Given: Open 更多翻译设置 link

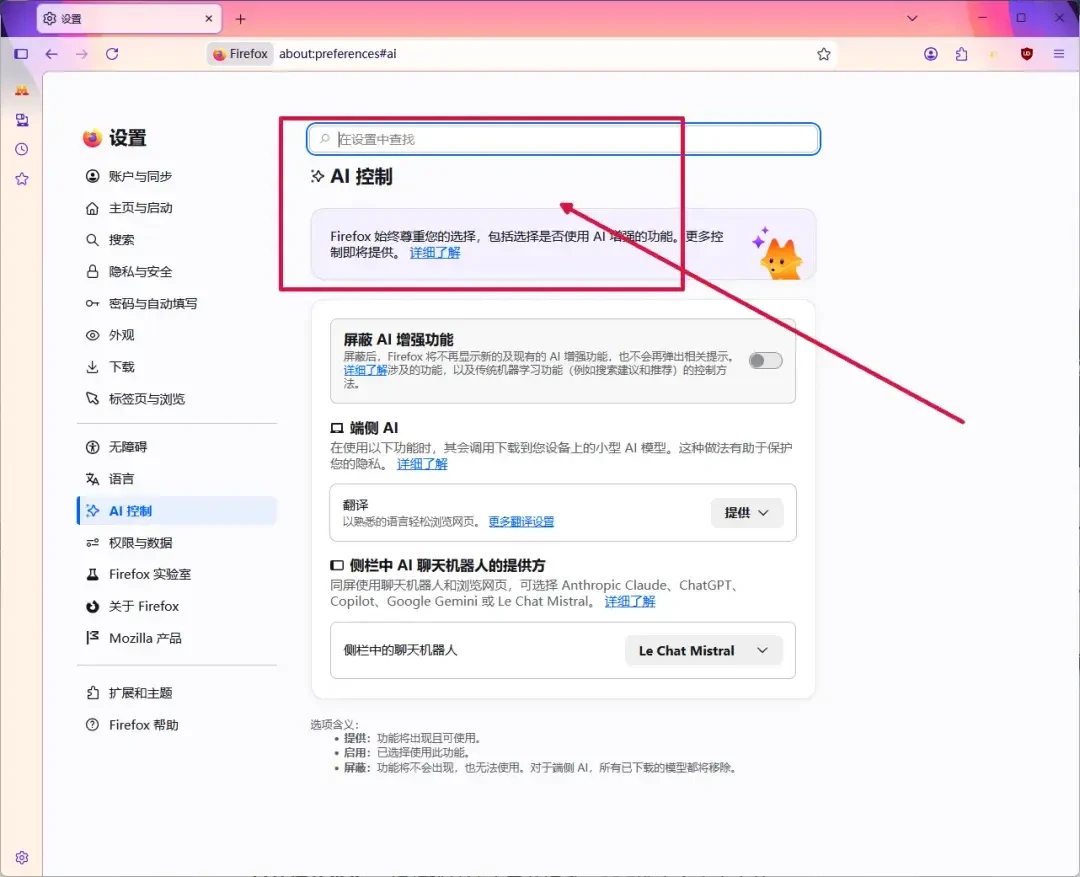Looking at the screenshot, I should pyautogui.click(x=521, y=522).
